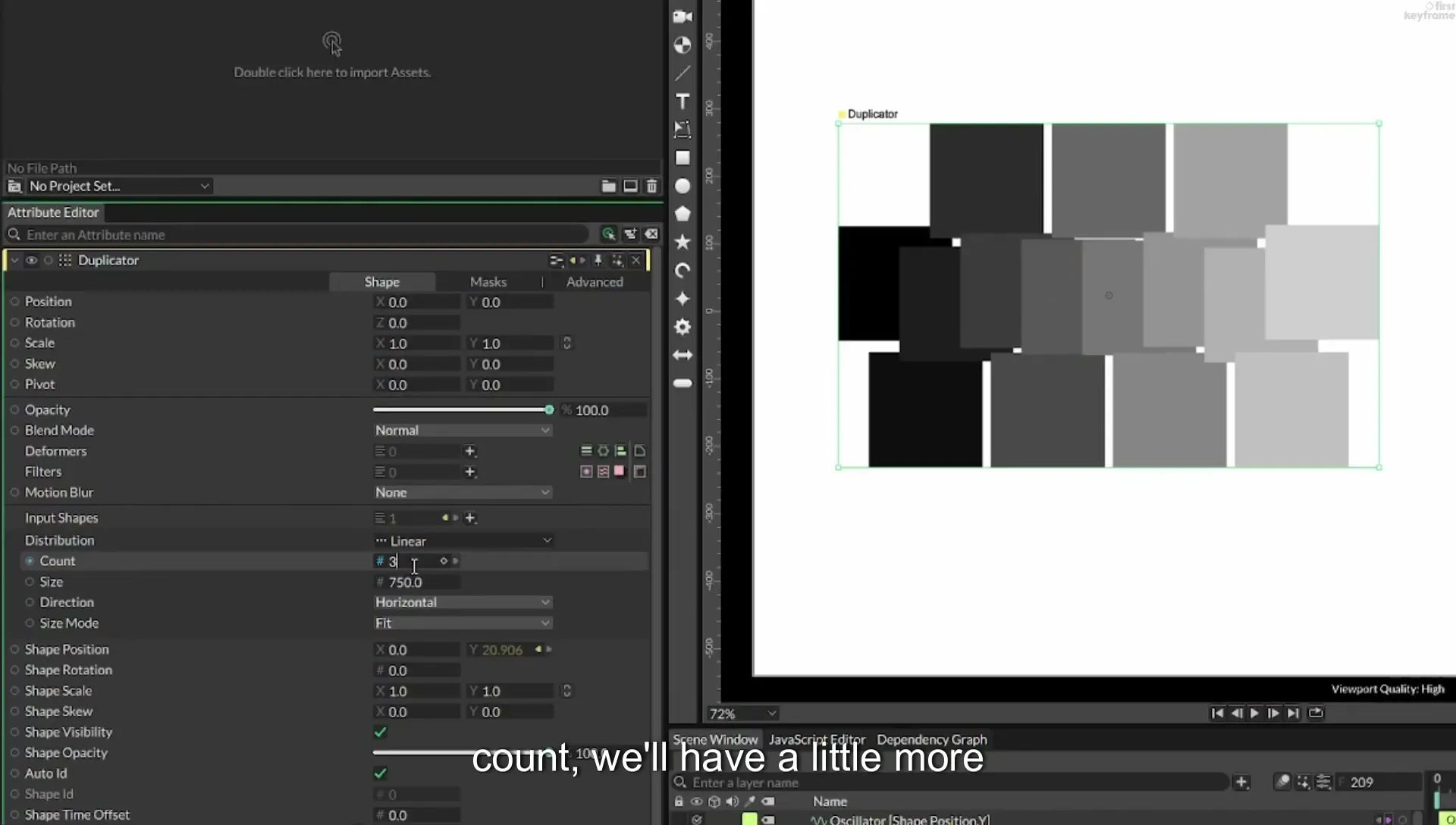Screen dimensions: 1456x825
Task: Select the Text tool in the toolbar
Action: pos(682,102)
